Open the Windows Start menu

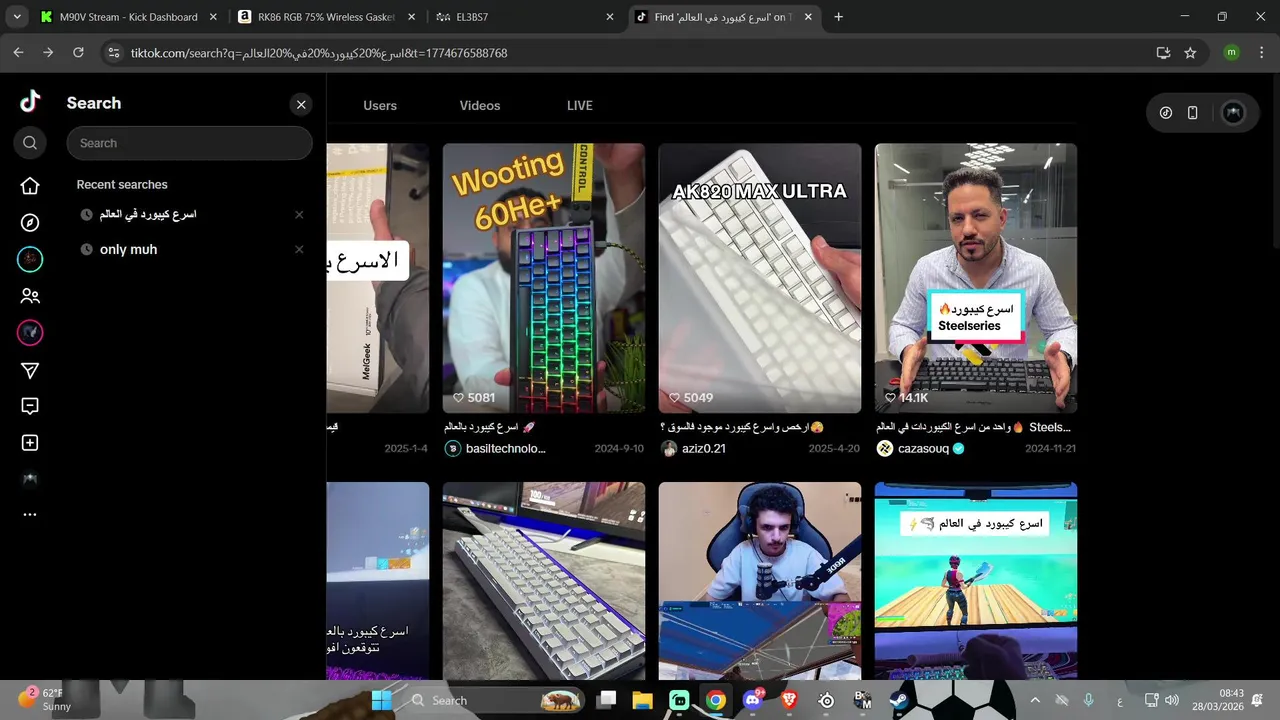(382, 700)
